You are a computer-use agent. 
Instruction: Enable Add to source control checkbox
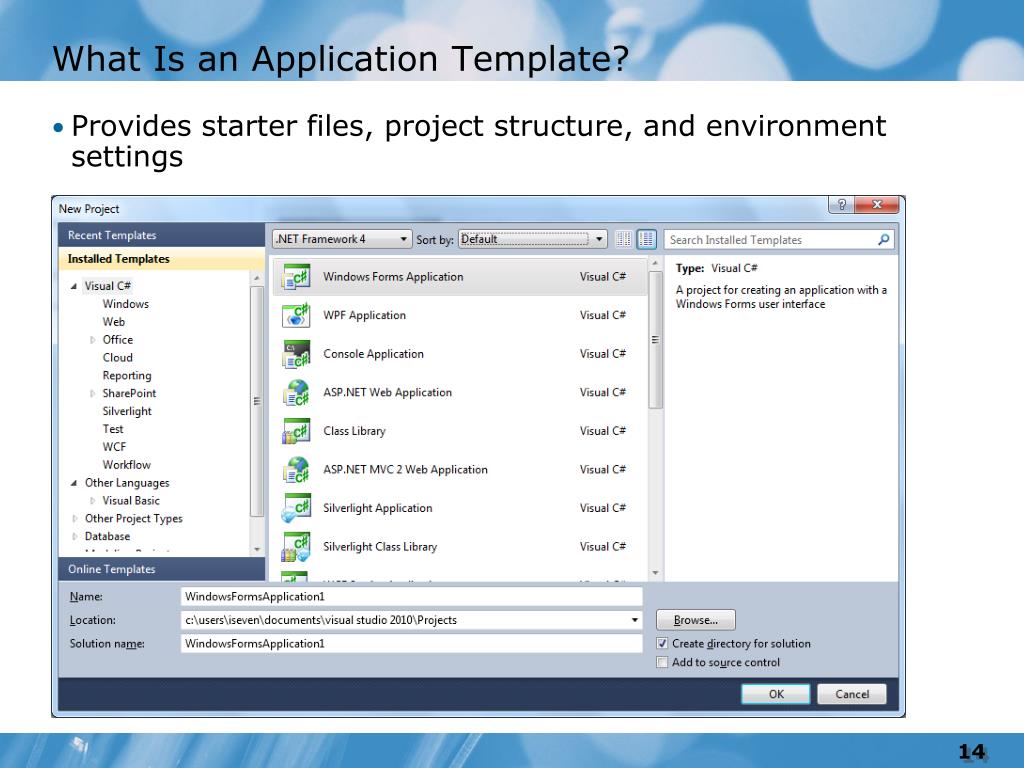click(x=662, y=662)
